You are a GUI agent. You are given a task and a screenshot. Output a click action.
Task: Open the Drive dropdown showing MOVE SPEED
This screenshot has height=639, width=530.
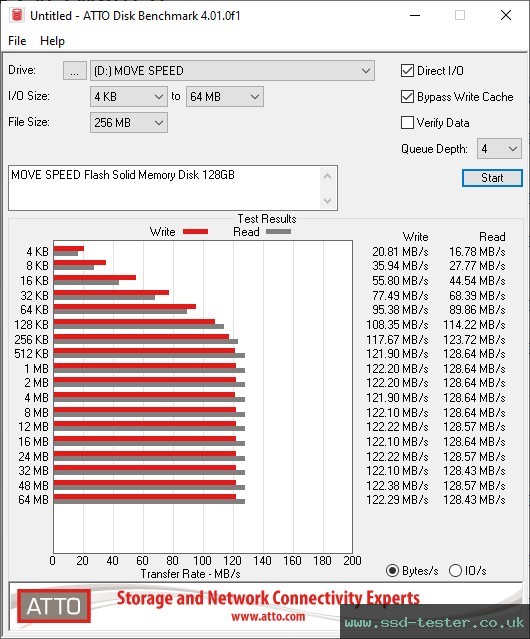point(232,71)
